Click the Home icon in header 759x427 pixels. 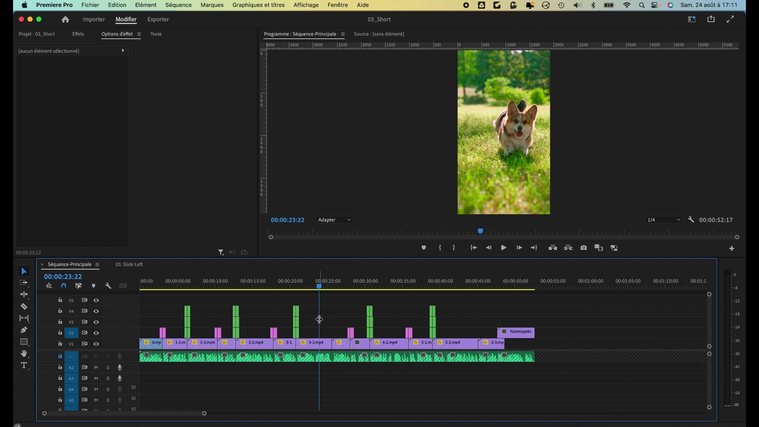pyautogui.click(x=65, y=19)
